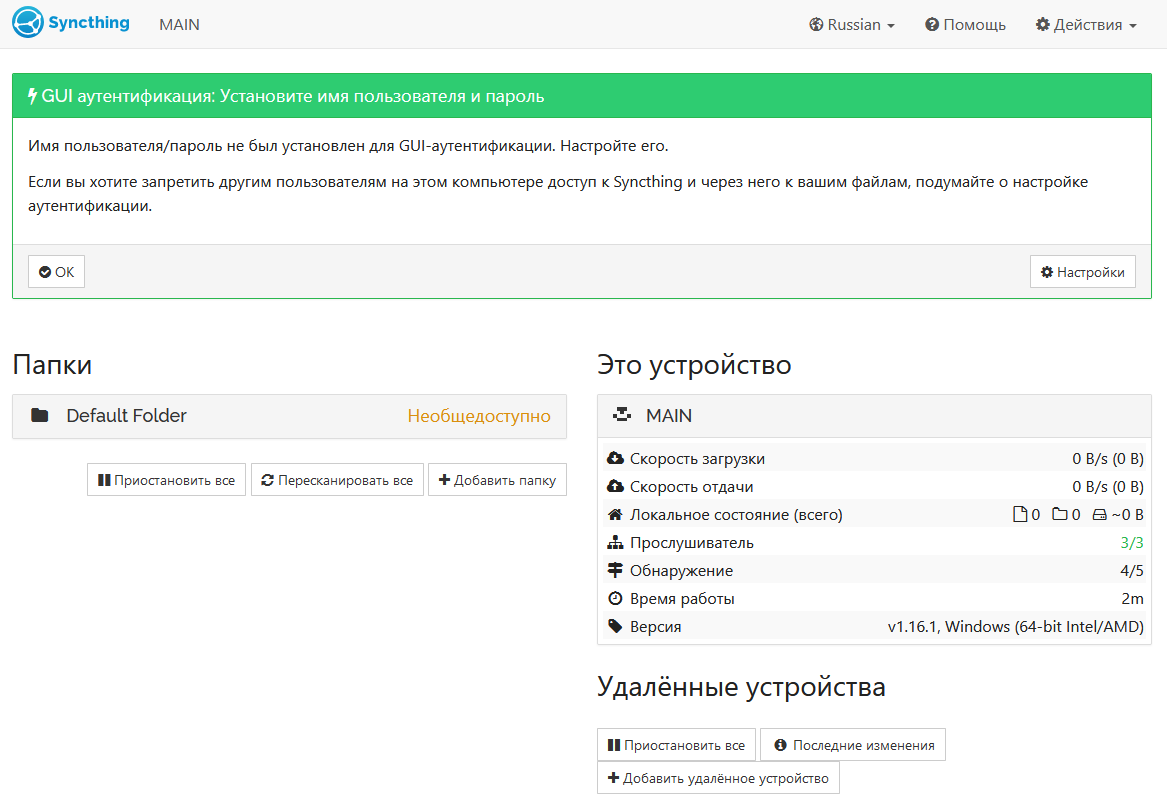Click the home icon for Локальное состояние
This screenshot has width=1167, height=807.
pyautogui.click(x=616, y=514)
